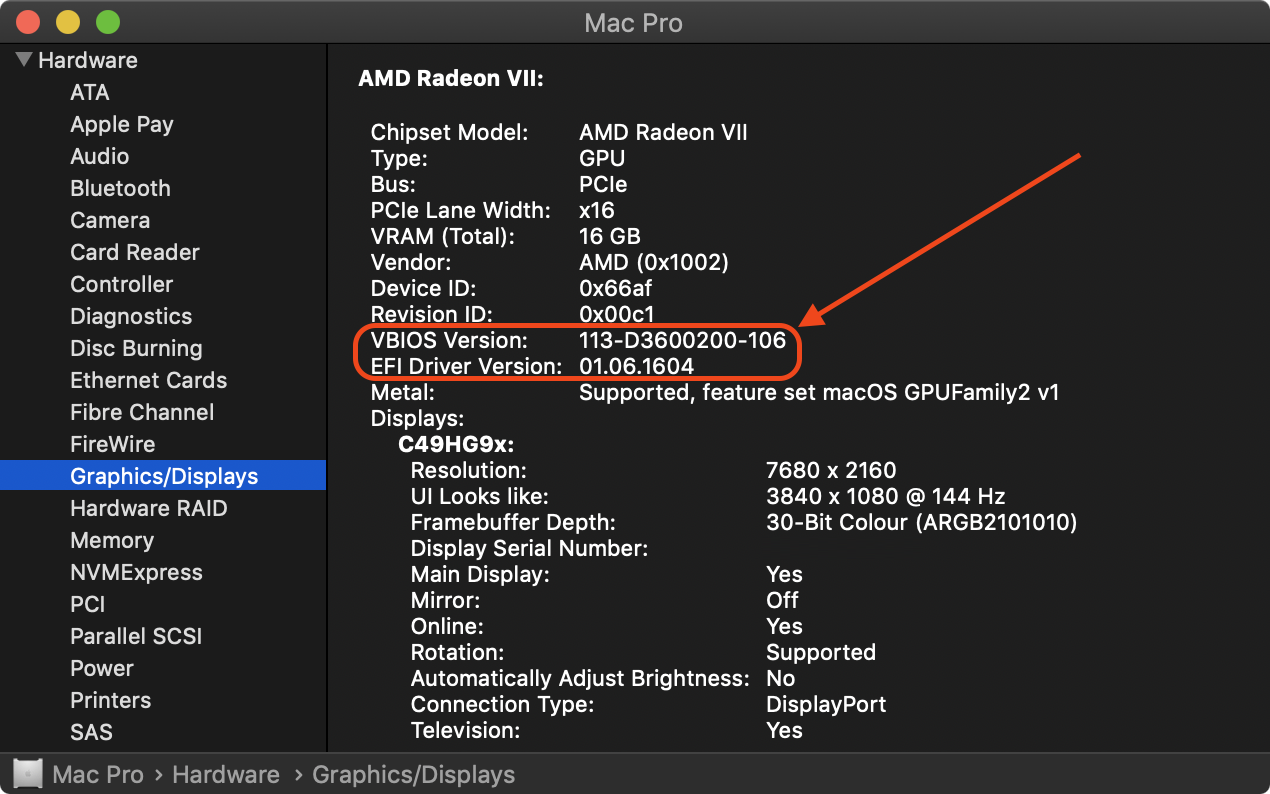Open Hardware RAID section
Screen dimensions: 1270x794
pyautogui.click(x=149, y=508)
